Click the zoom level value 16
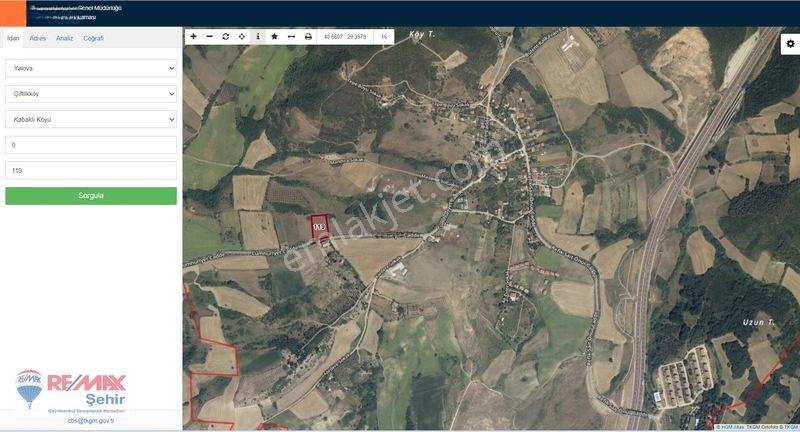Image resolution: width=800 pixels, height=432 pixels. 384,37
